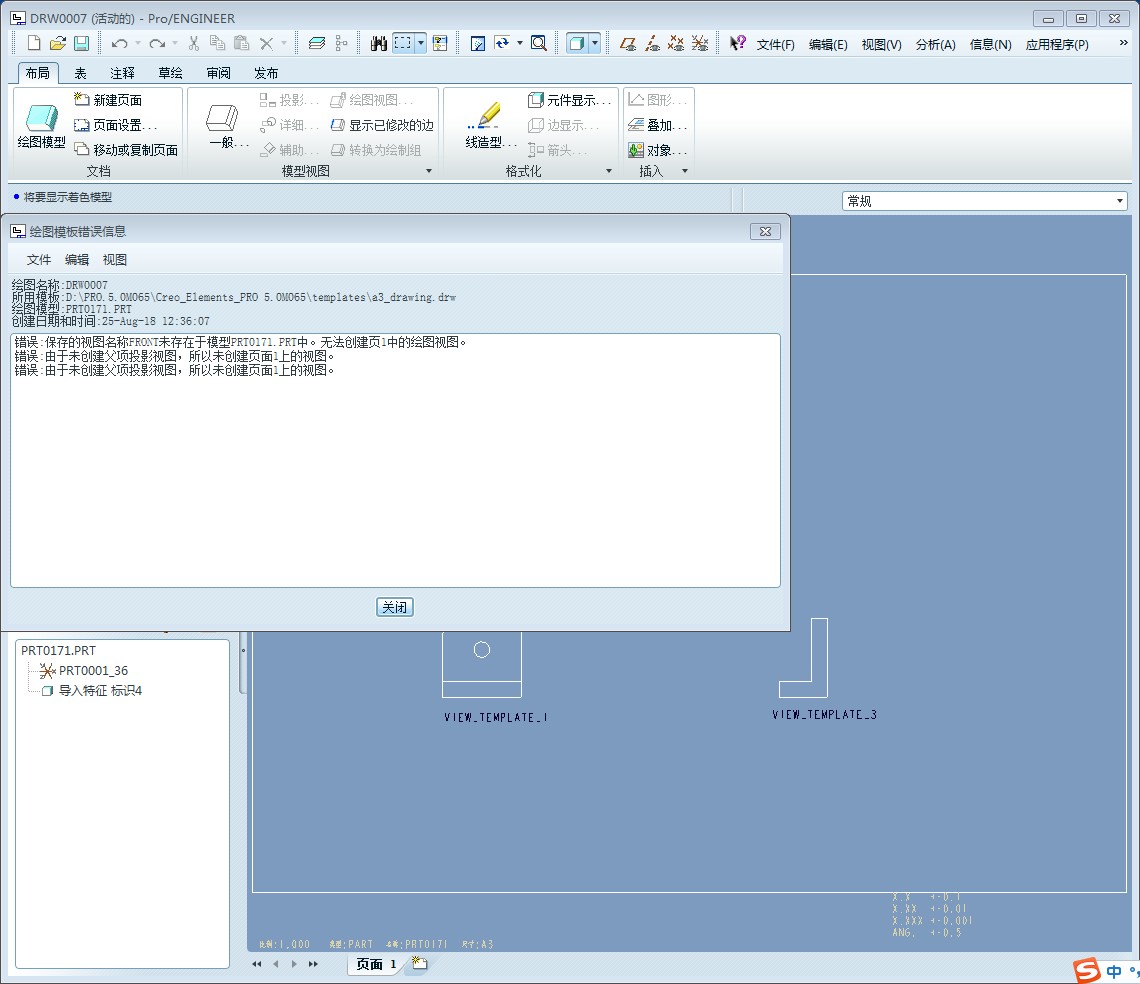Switch to the 发布 ribbon tab
The width and height of the screenshot is (1140, 984).
point(266,73)
